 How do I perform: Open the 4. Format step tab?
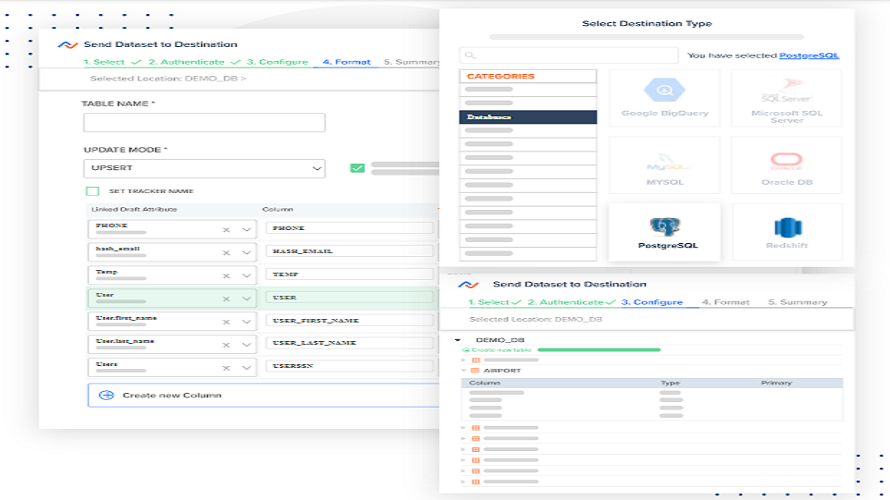coord(346,62)
